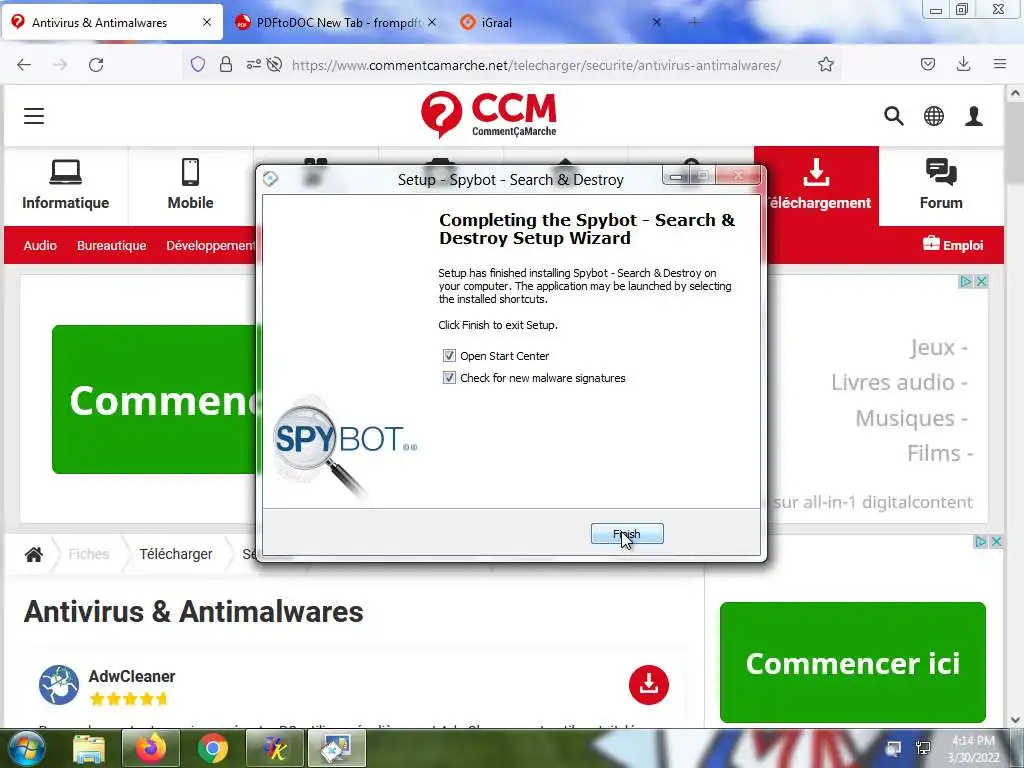The width and height of the screenshot is (1024, 768).
Task: Click Télécharger breadcrumb
Action: (x=176, y=554)
